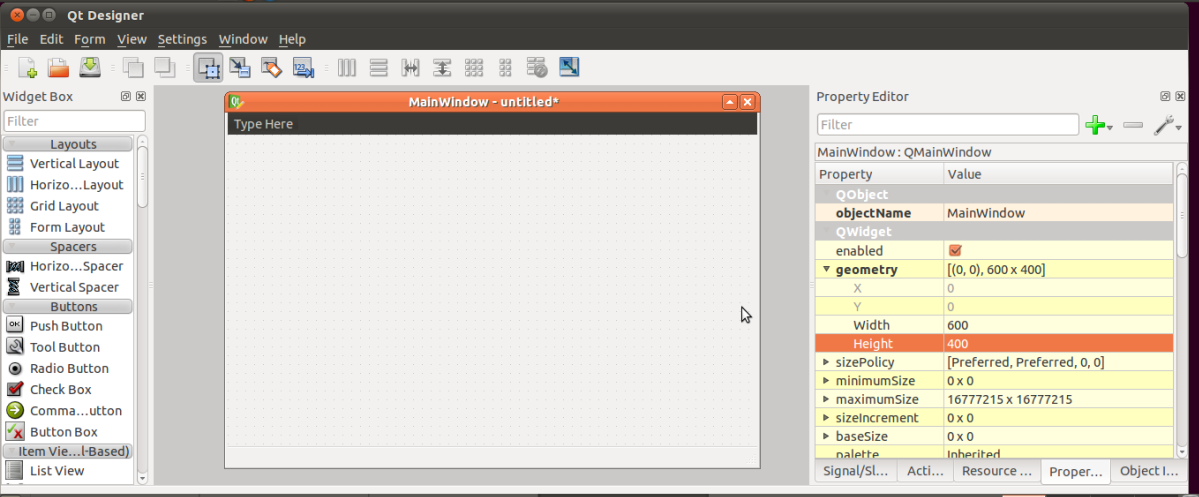The height and width of the screenshot is (497, 1199).
Task: Select Button Box widget
Action: pos(67,431)
